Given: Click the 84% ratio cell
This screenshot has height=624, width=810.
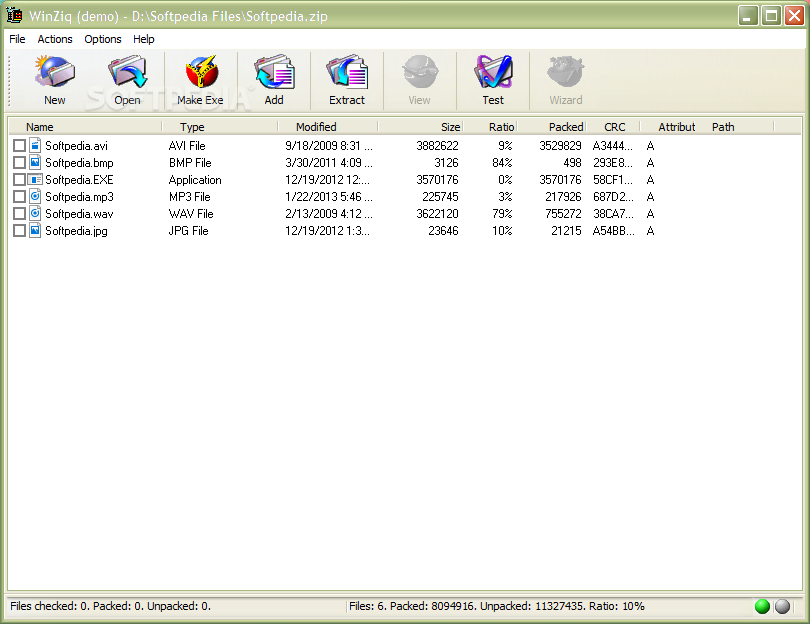Looking at the screenshot, I should pyautogui.click(x=502, y=163).
